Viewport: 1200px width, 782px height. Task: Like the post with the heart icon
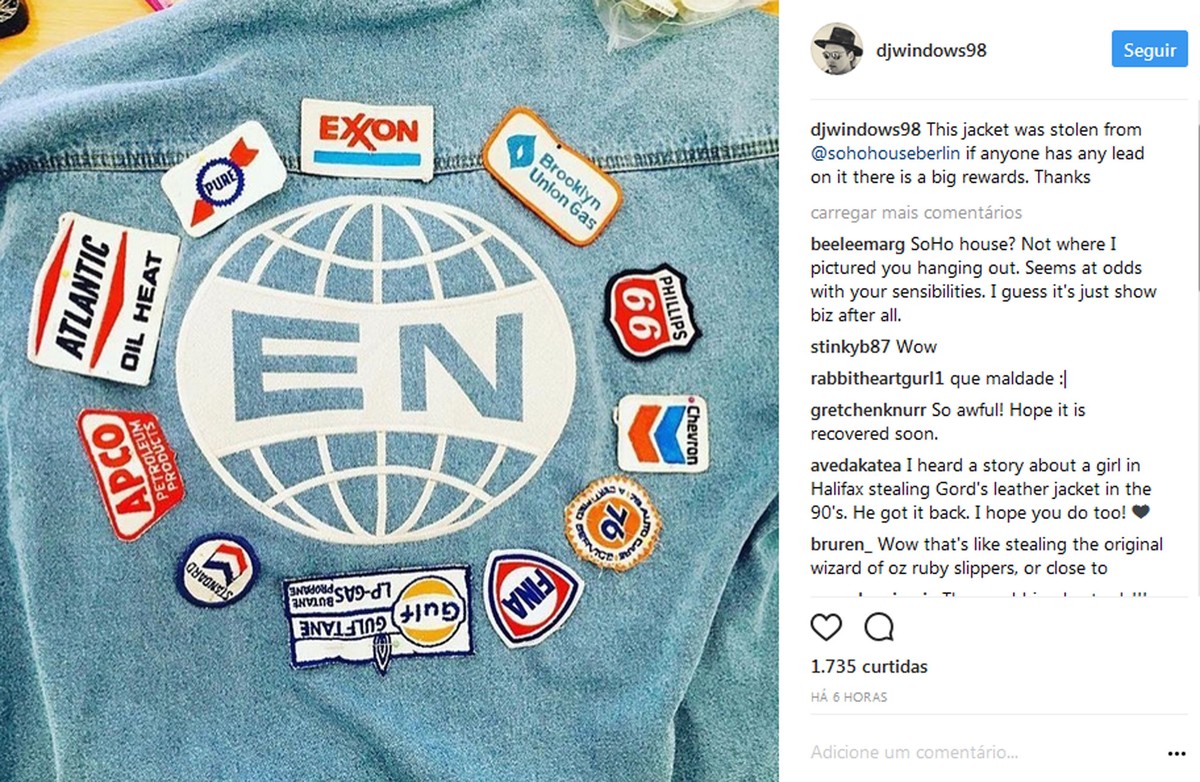coord(826,627)
